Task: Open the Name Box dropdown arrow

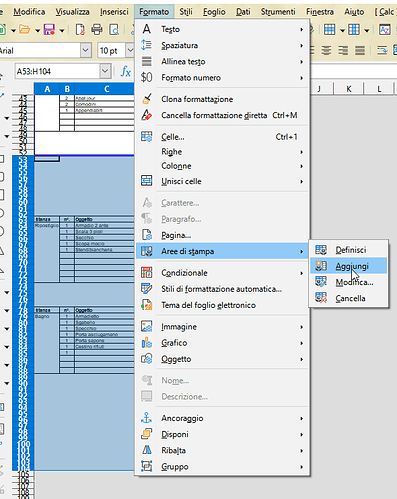Action: (x=105, y=71)
